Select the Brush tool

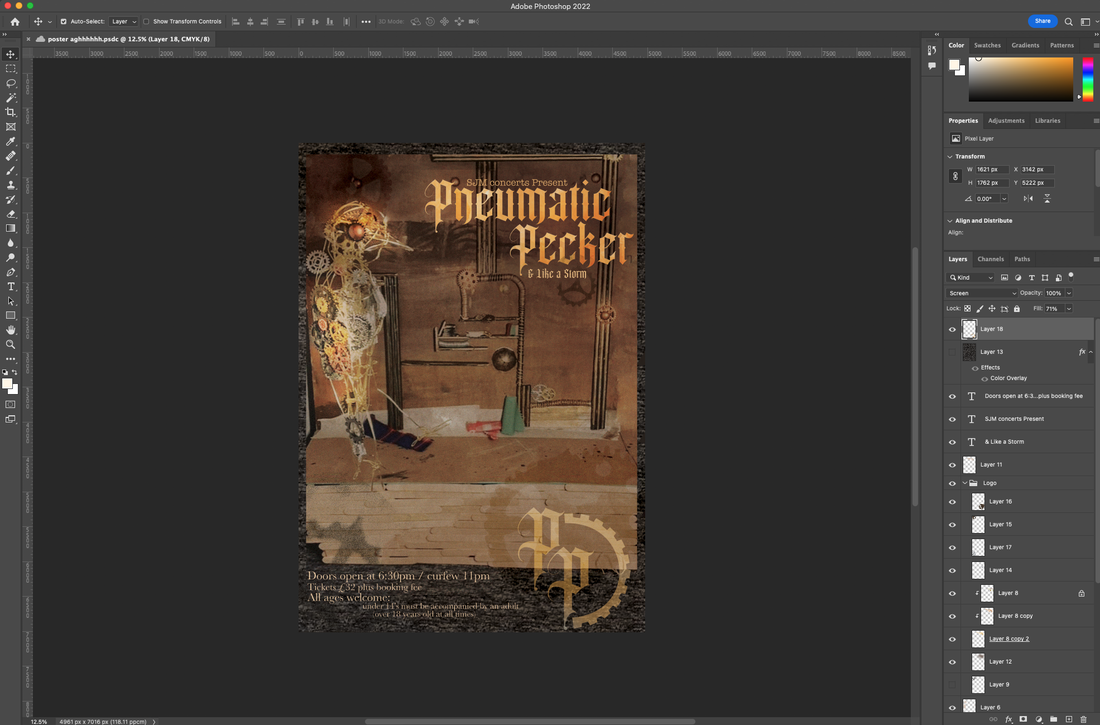click(x=11, y=171)
